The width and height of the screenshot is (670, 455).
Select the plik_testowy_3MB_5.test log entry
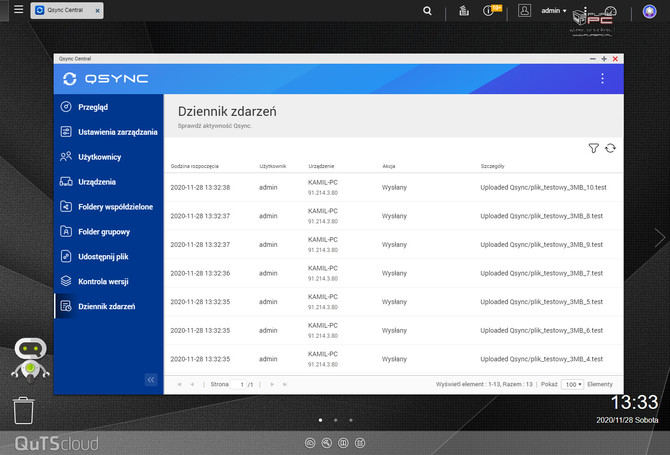click(x=394, y=302)
